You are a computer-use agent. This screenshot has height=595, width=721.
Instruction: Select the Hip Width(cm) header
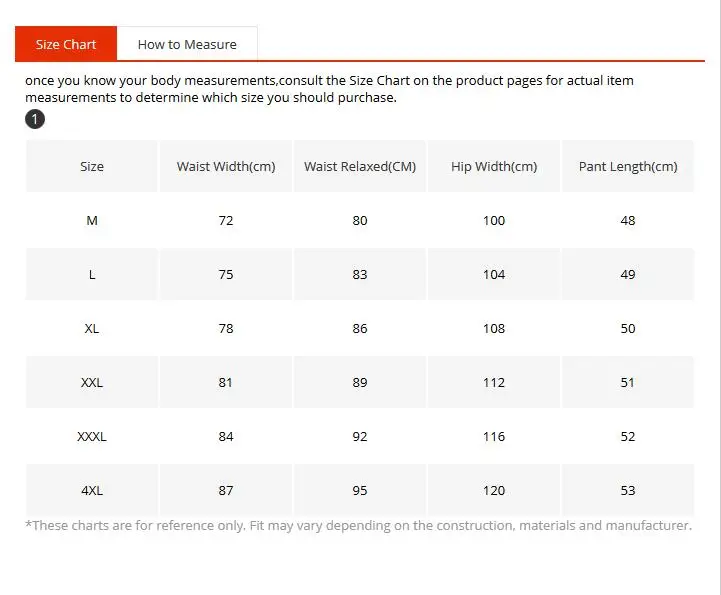coord(494,167)
